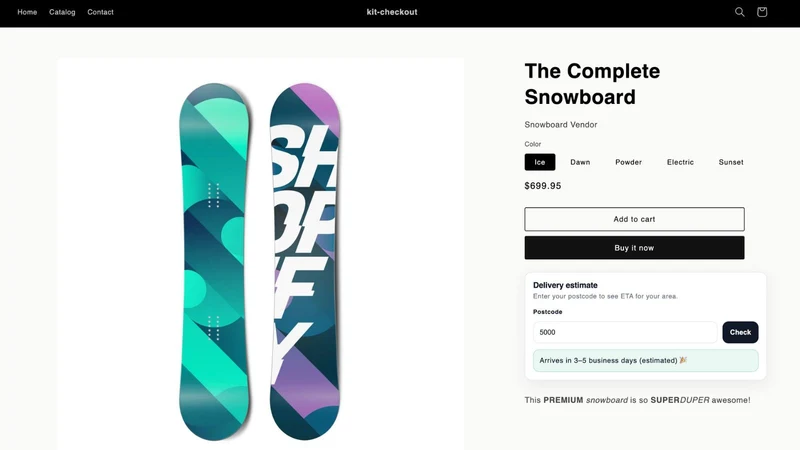Click the $699.95 price label
Screen dimensions: 800x450
pyautogui.click(x=542, y=186)
